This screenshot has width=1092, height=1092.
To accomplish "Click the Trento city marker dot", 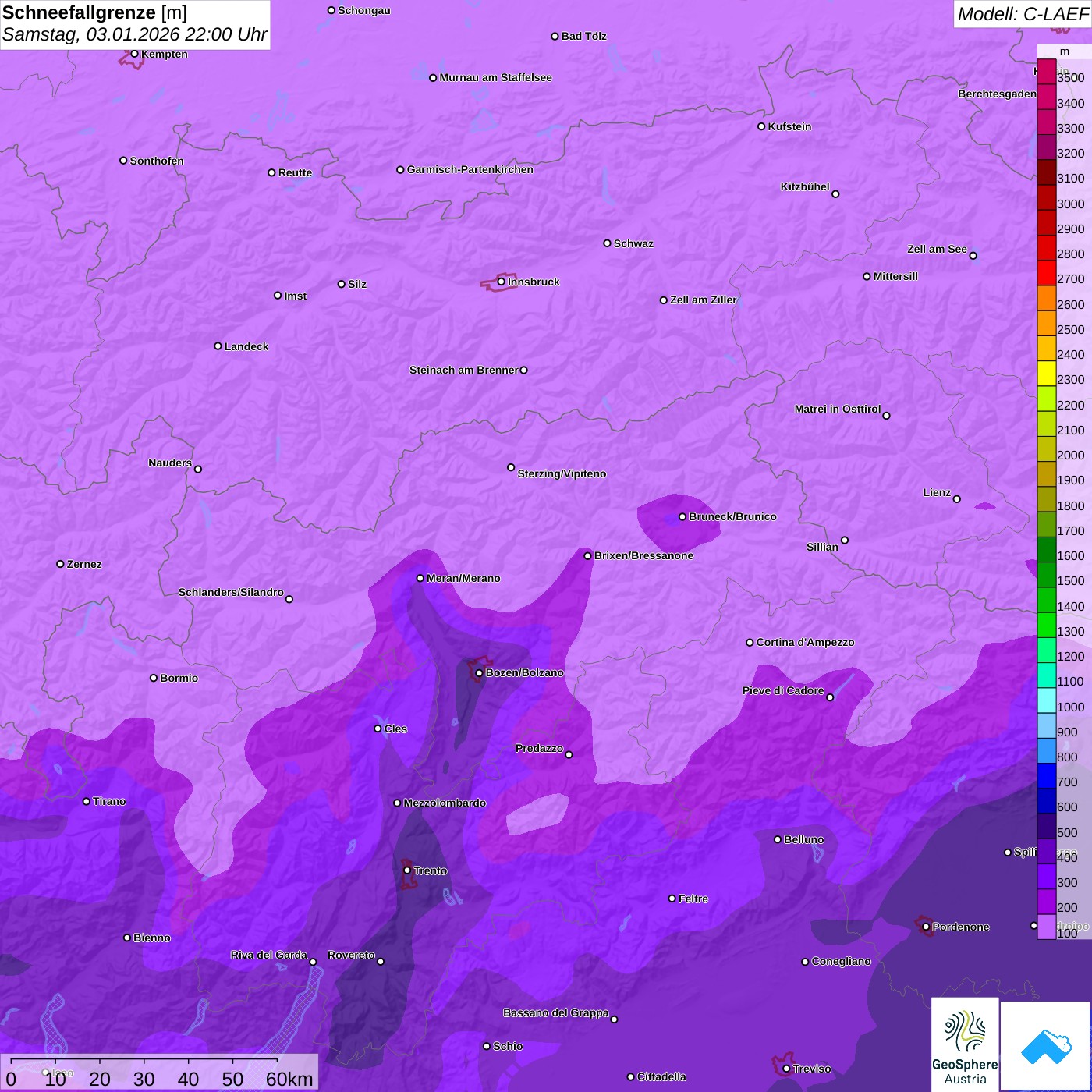I will (x=407, y=870).
